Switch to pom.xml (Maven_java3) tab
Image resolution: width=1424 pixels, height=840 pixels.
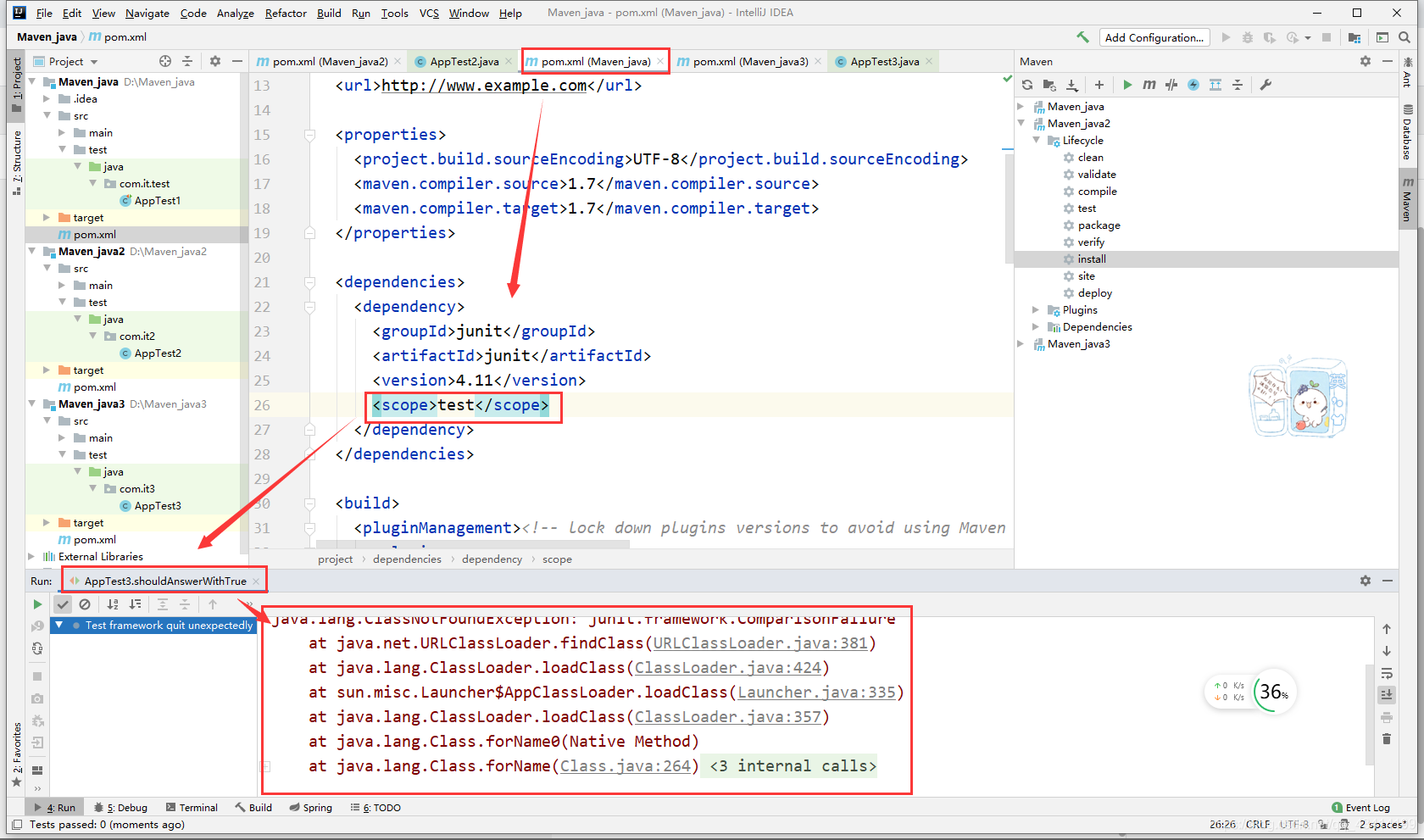coord(750,61)
